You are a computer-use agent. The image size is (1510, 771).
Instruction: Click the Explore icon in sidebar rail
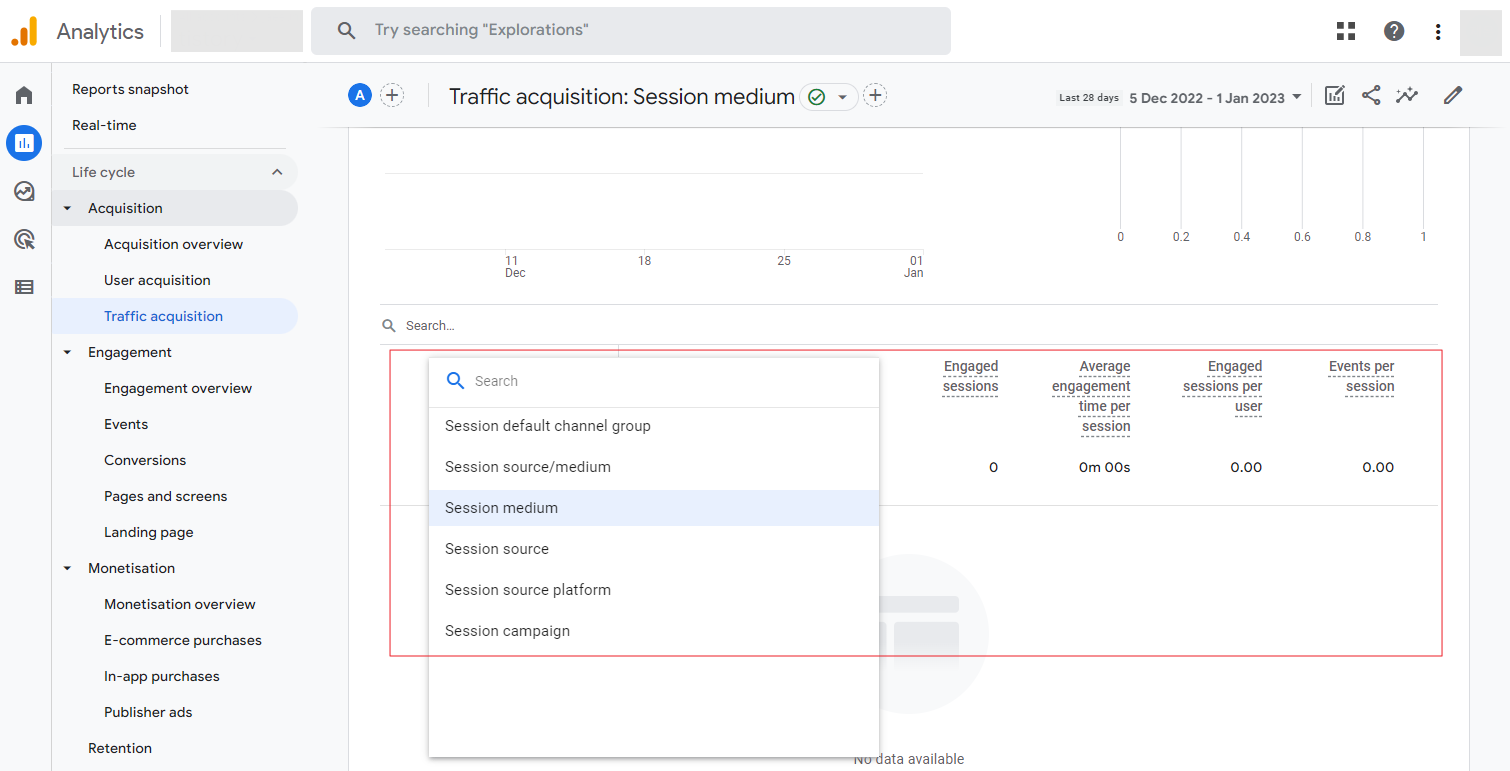(x=24, y=191)
